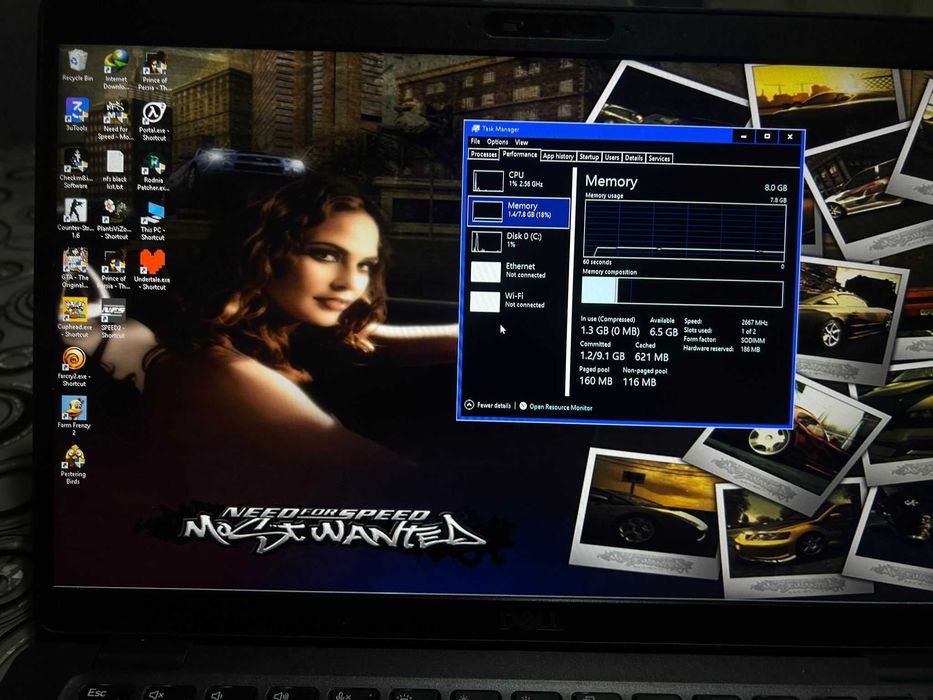Viewport: 933px width, 700px height.
Task: Click the '8.0 GB' total memory label
Action: (775, 188)
